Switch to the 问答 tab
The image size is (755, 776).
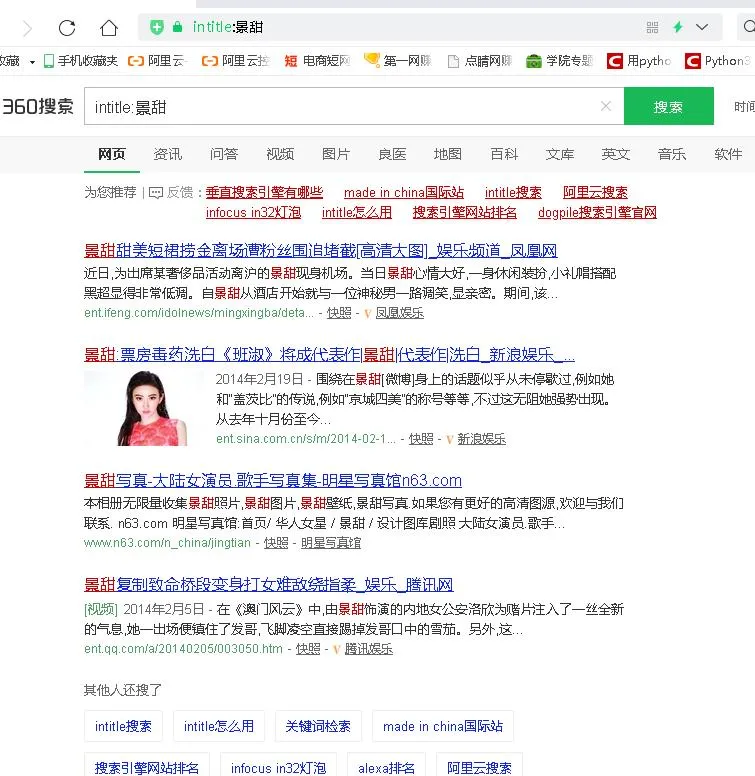[x=224, y=154]
